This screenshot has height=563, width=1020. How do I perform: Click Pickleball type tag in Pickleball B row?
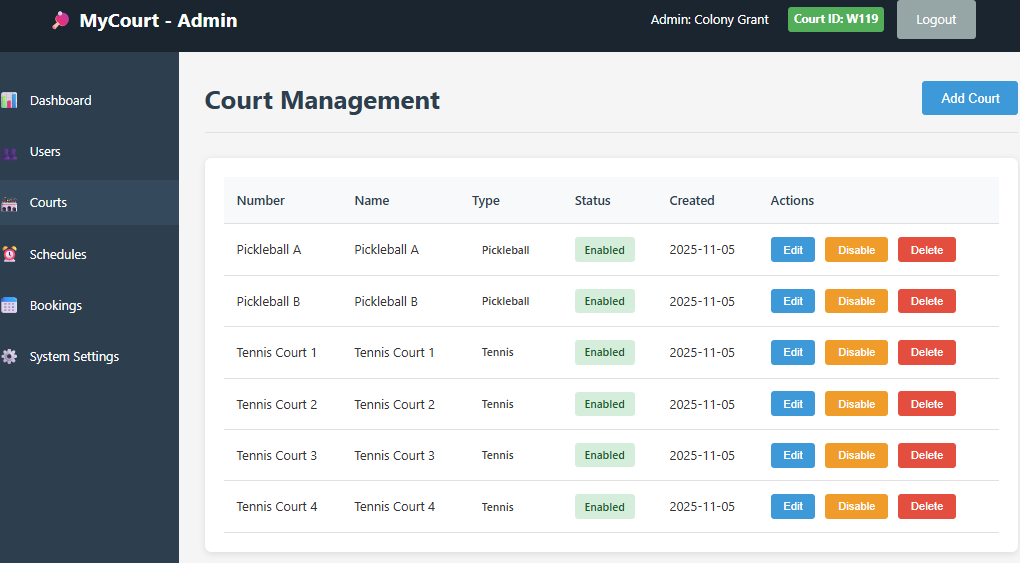[505, 301]
